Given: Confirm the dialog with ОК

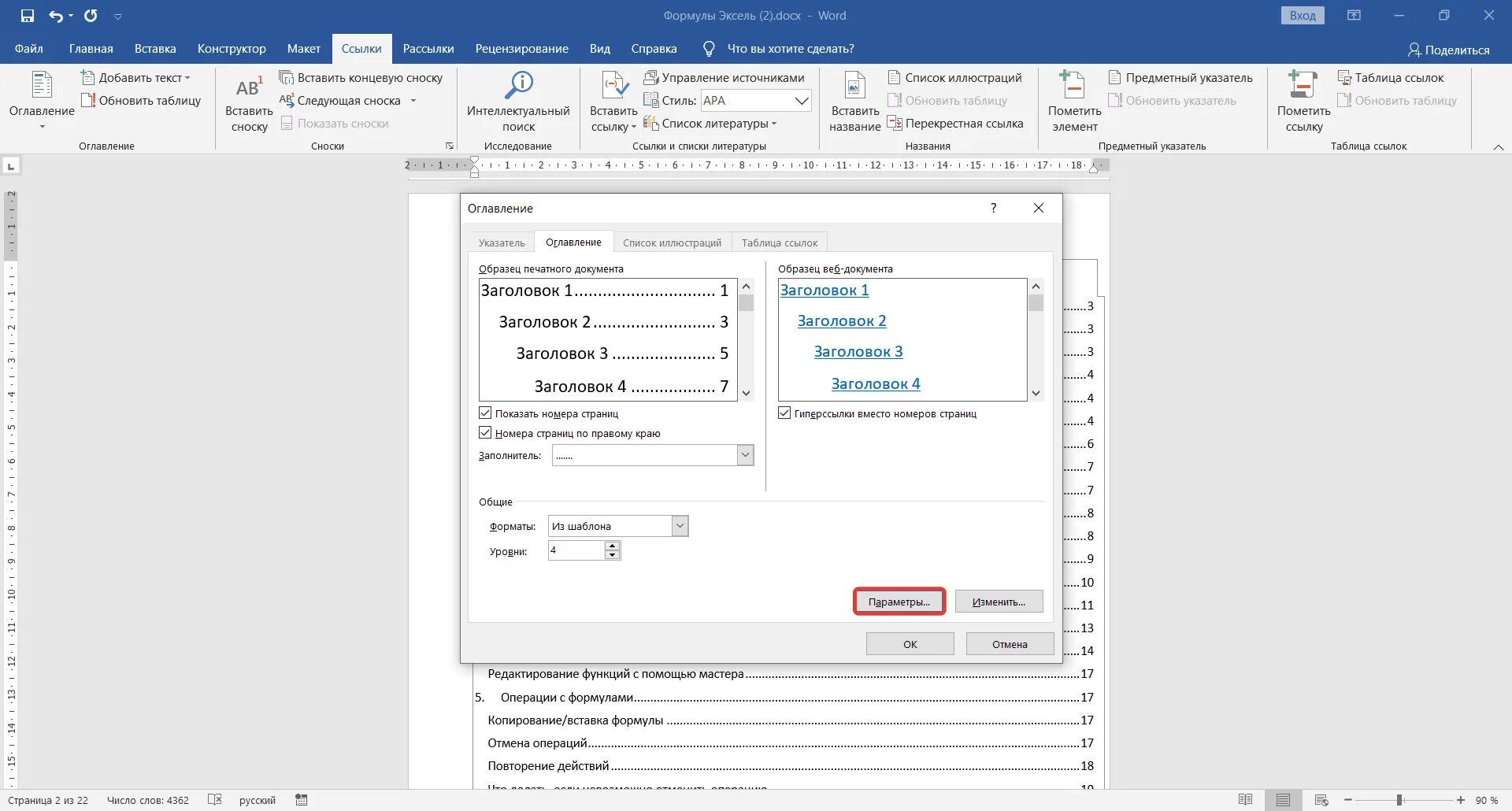Looking at the screenshot, I should pos(910,644).
